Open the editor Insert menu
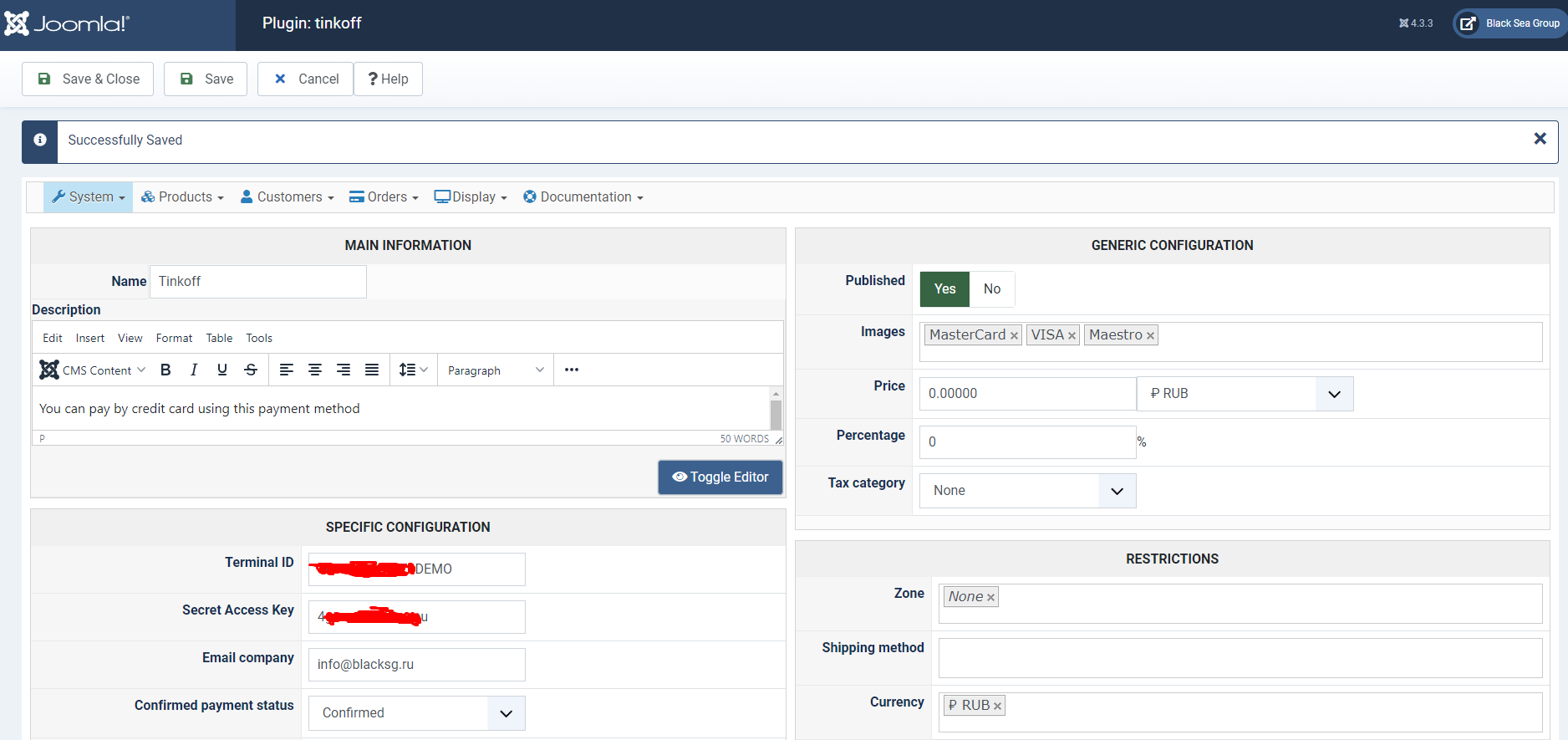1568x740 pixels. pos(90,338)
